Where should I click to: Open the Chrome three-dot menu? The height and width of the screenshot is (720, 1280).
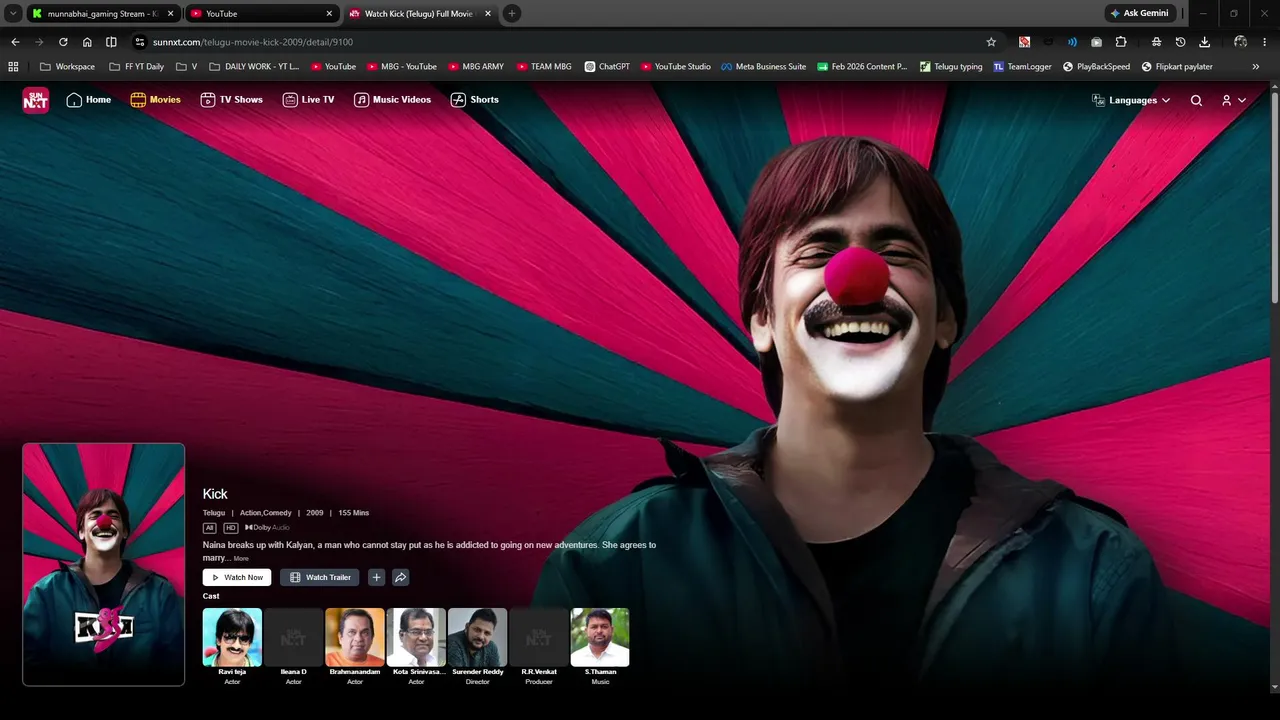(1264, 42)
